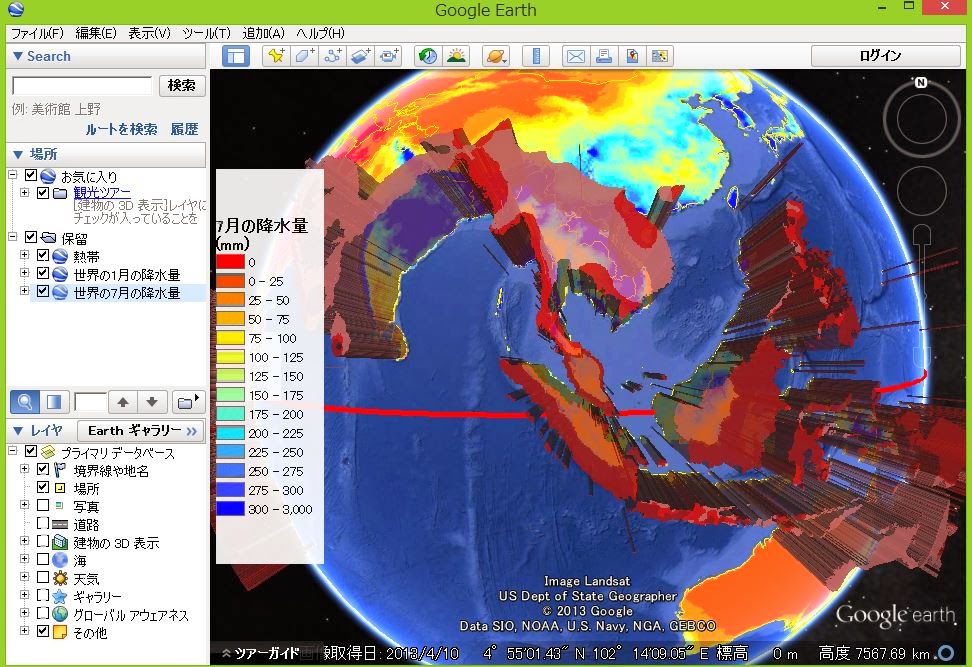Collapse the Search panel triangle

[x=18, y=56]
